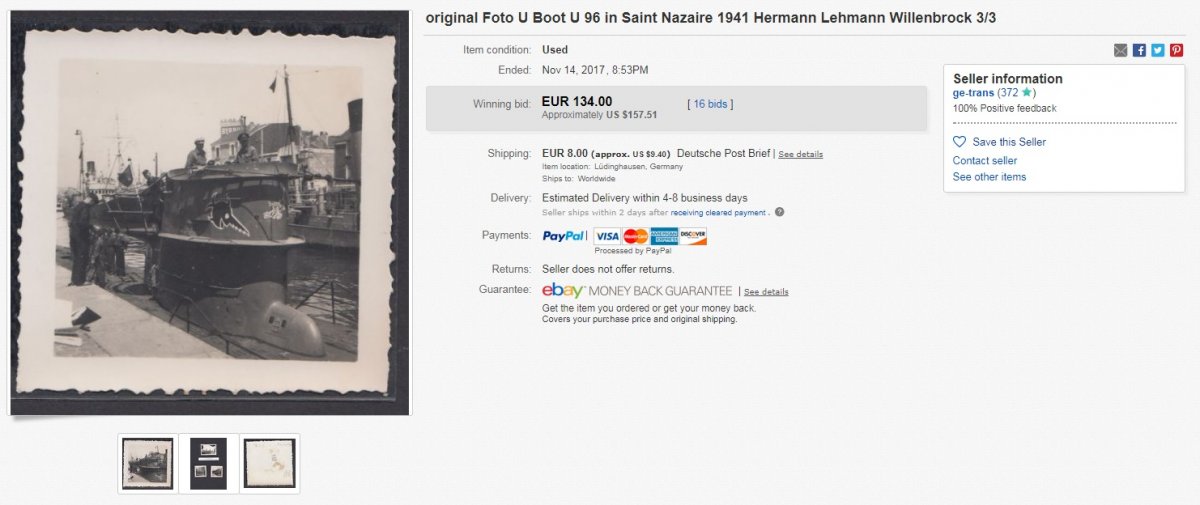
Task: Share listing on Twitter
Action: pos(1158,50)
